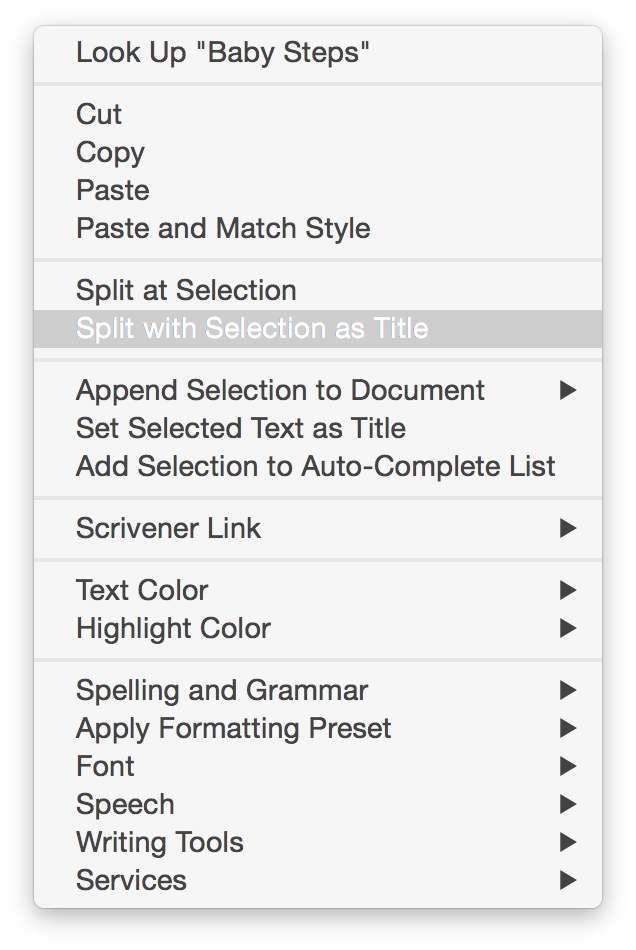Expand the Scrivener Link submenu arrow
This screenshot has width=636, height=950.
pos(568,529)
